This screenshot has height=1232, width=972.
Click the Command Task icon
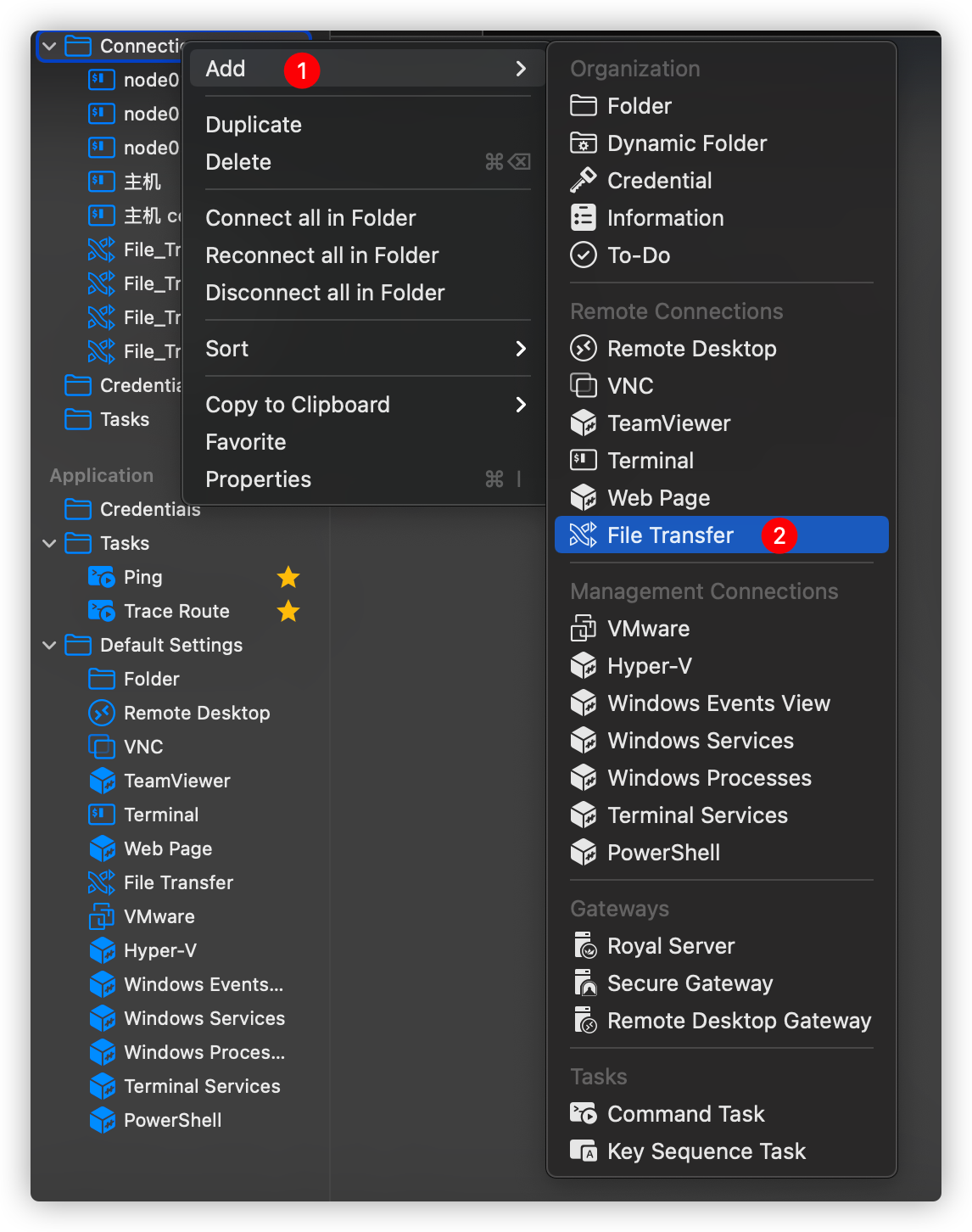[x=584, y=1114]
